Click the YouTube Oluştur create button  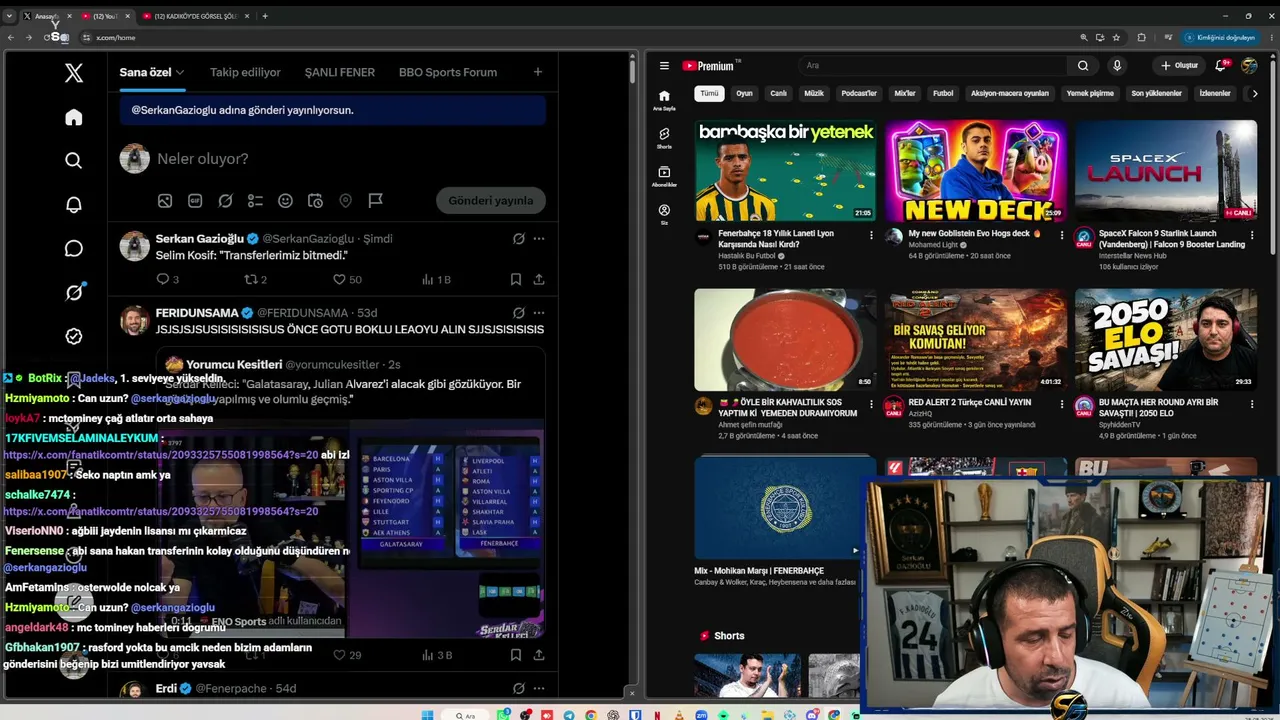click(x=1179, y=66)
